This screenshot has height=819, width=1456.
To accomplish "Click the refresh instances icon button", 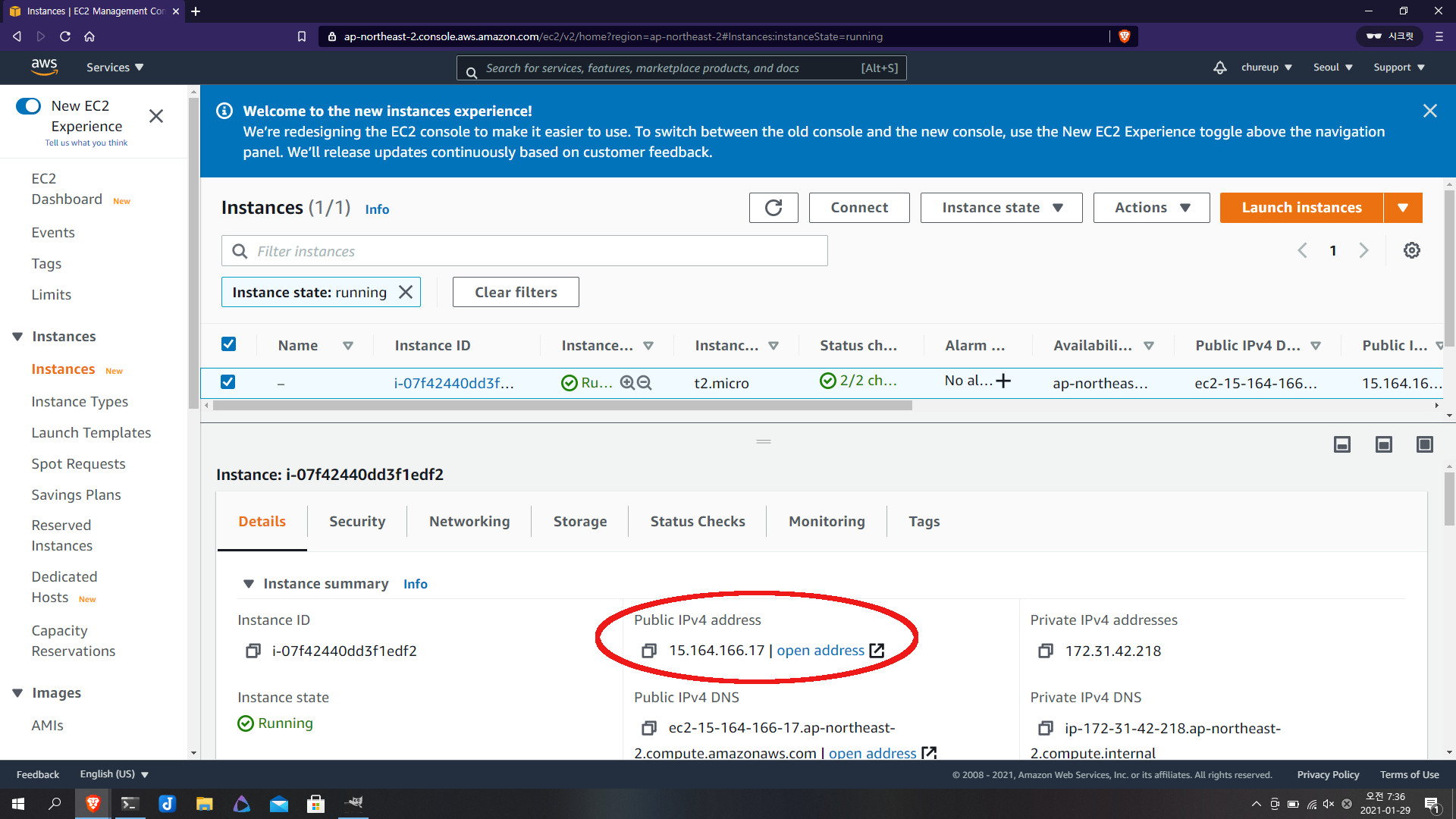I will coord(773,208).
